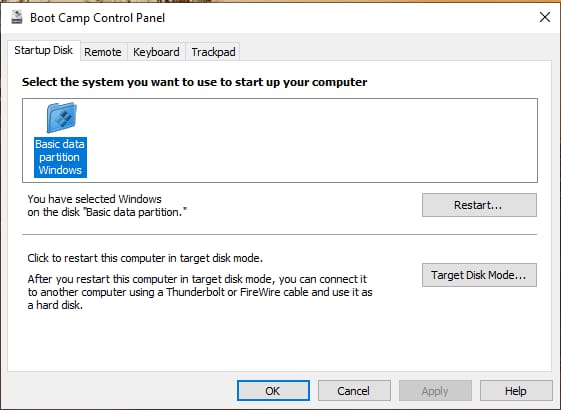The height and width of the screenshot is (410, 561).
Task: Click the Boot Camp disk icon in title bar
Action: (16, 17)
